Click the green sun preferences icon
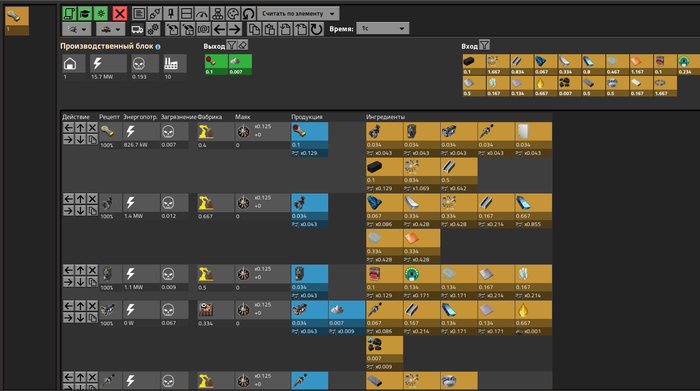The image size is (700, 391). (101, 13)
